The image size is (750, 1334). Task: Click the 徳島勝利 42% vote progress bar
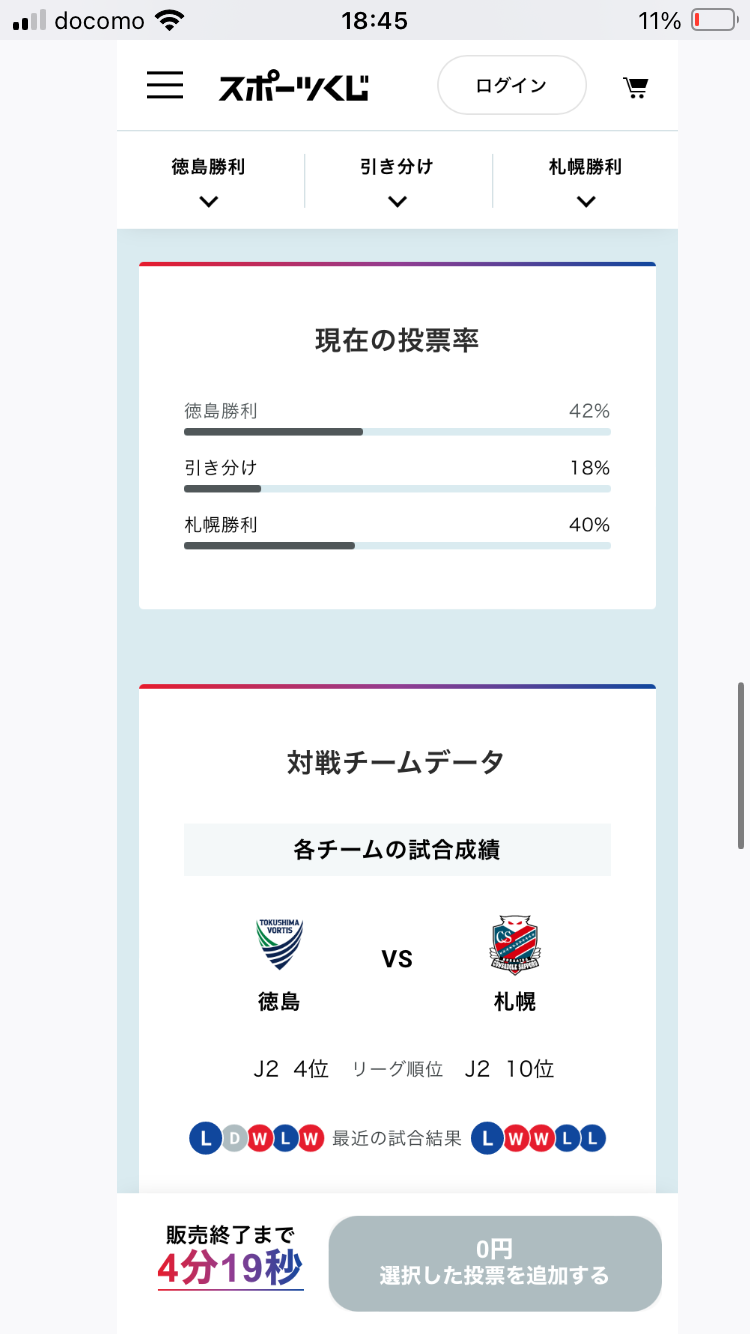point(397,432)
